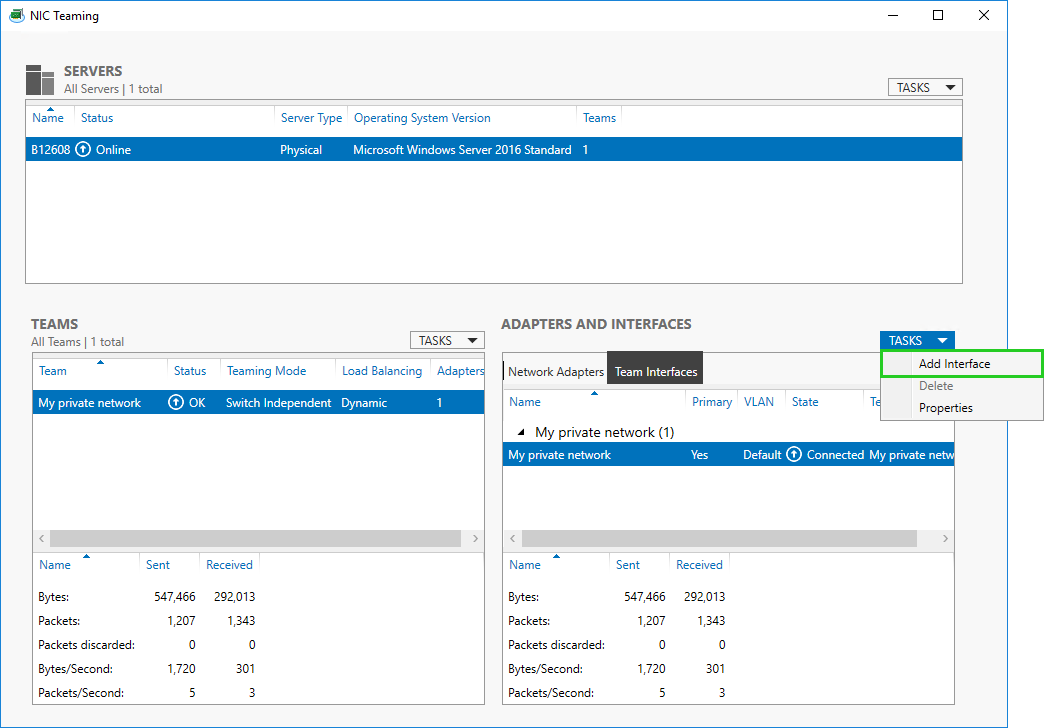Viewport: 1044px width, 728px height.
Task: Click the Online status icon for B12608
Action: tap(83, 150)
